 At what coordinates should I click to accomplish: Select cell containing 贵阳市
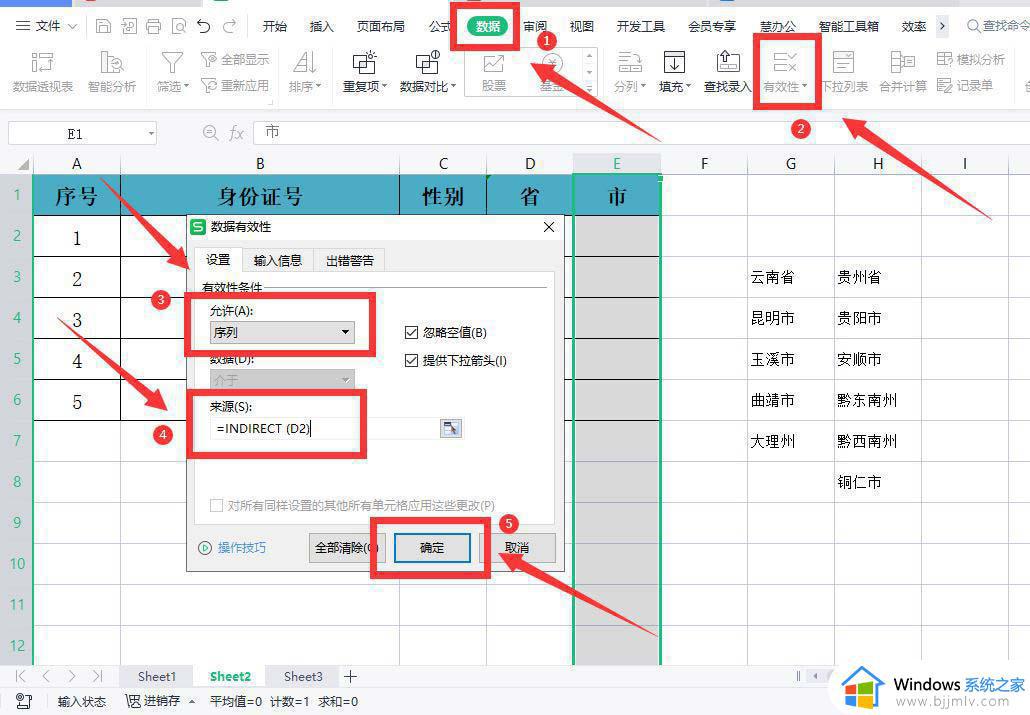click(x=878, y=318)
